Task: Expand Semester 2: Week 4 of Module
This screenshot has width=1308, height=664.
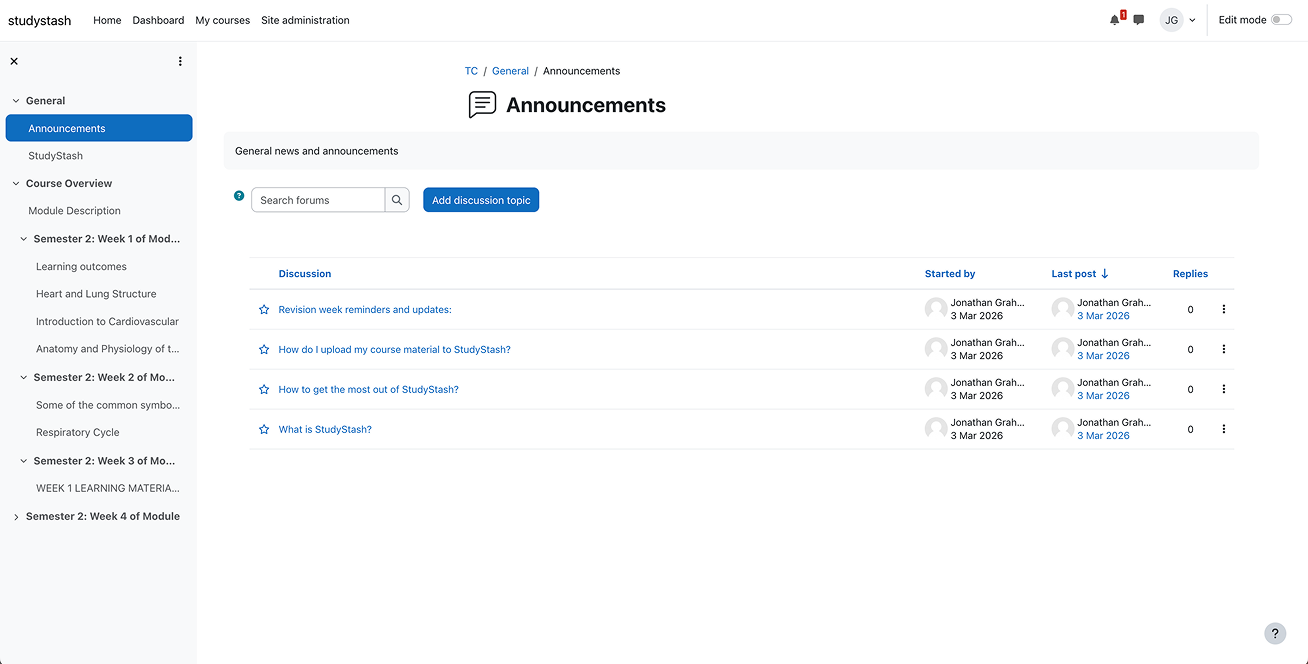Action: [x=16, y=517]
